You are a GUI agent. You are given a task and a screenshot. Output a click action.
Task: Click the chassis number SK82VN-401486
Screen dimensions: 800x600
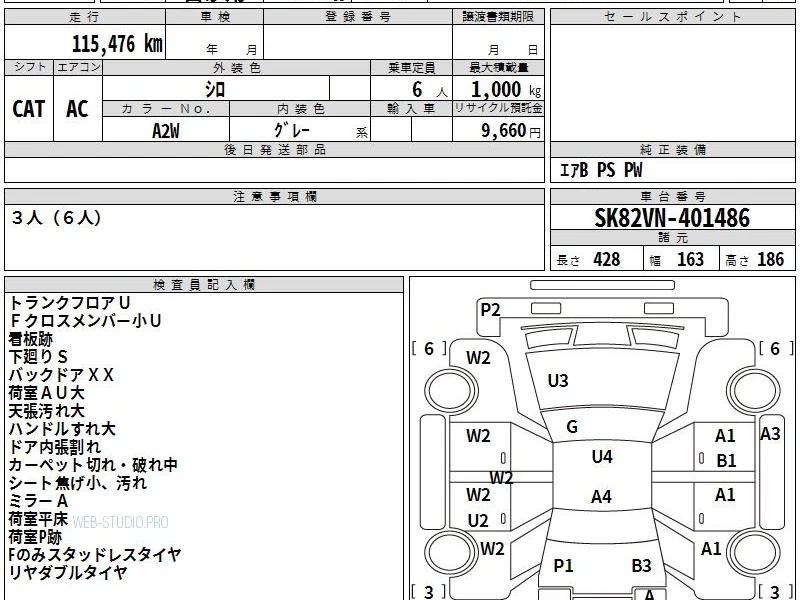pos(672,218)
